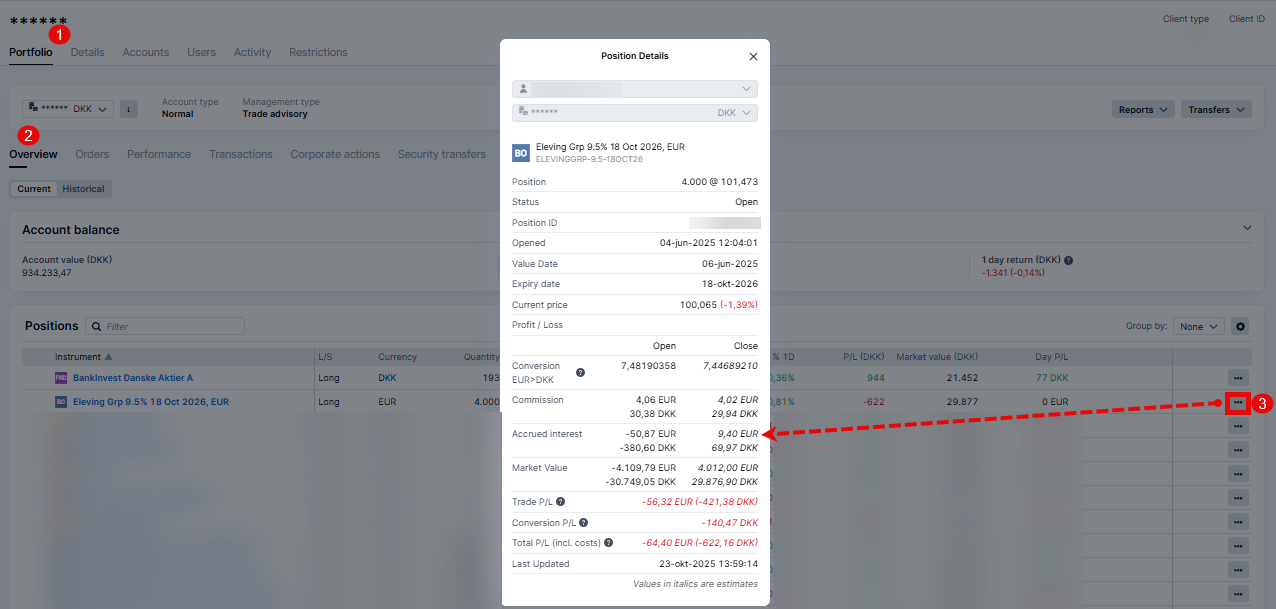
Task: Open the Accounts tab
Action: [x=146, y=52]
